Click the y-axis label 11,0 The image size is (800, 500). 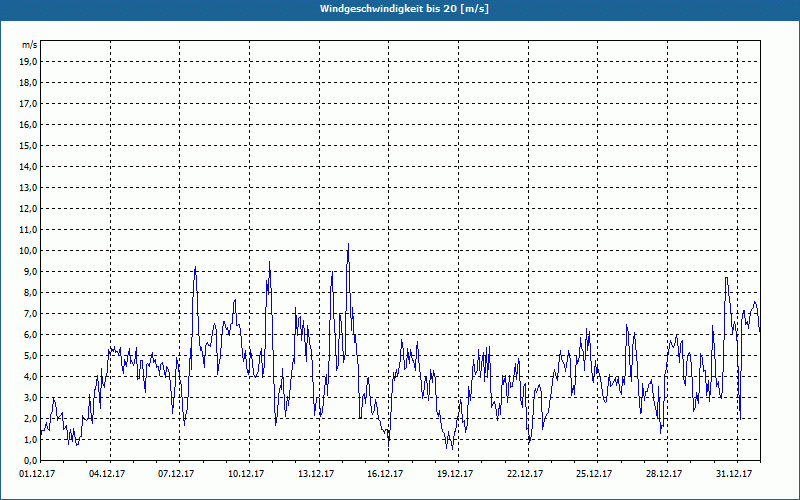coord(28,230)
